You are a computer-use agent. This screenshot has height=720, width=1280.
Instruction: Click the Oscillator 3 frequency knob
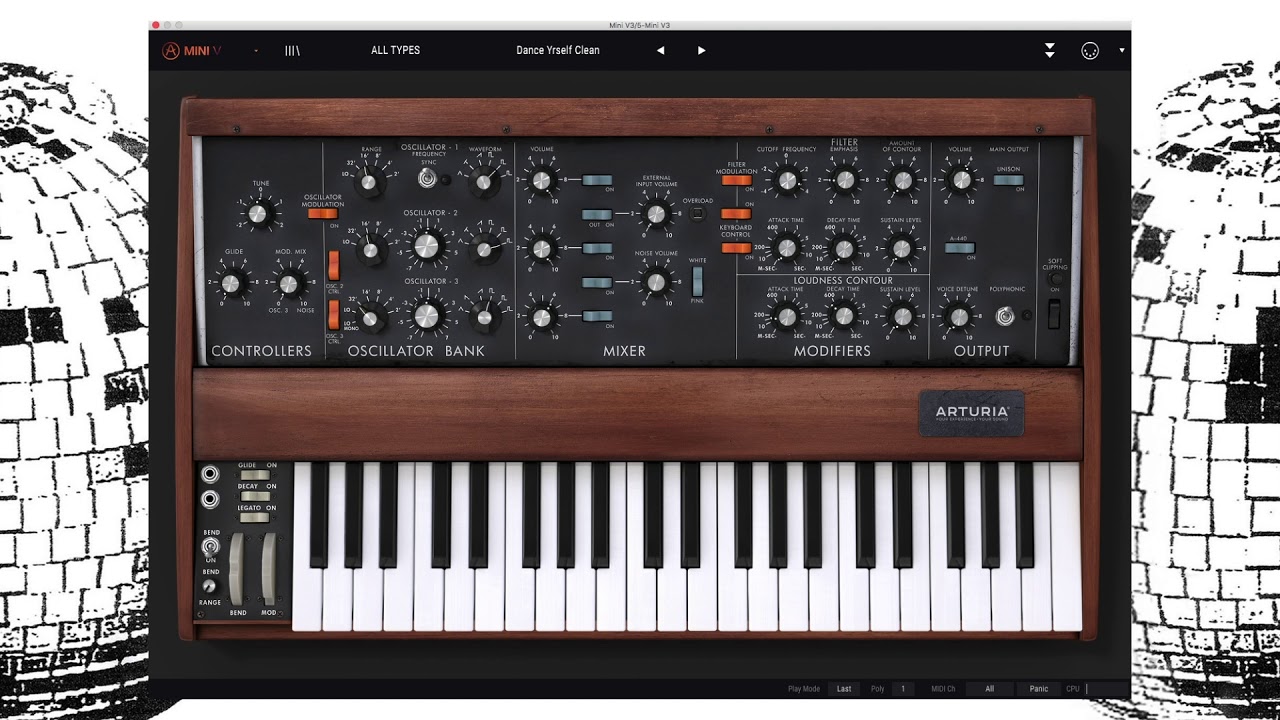(427, 315)
